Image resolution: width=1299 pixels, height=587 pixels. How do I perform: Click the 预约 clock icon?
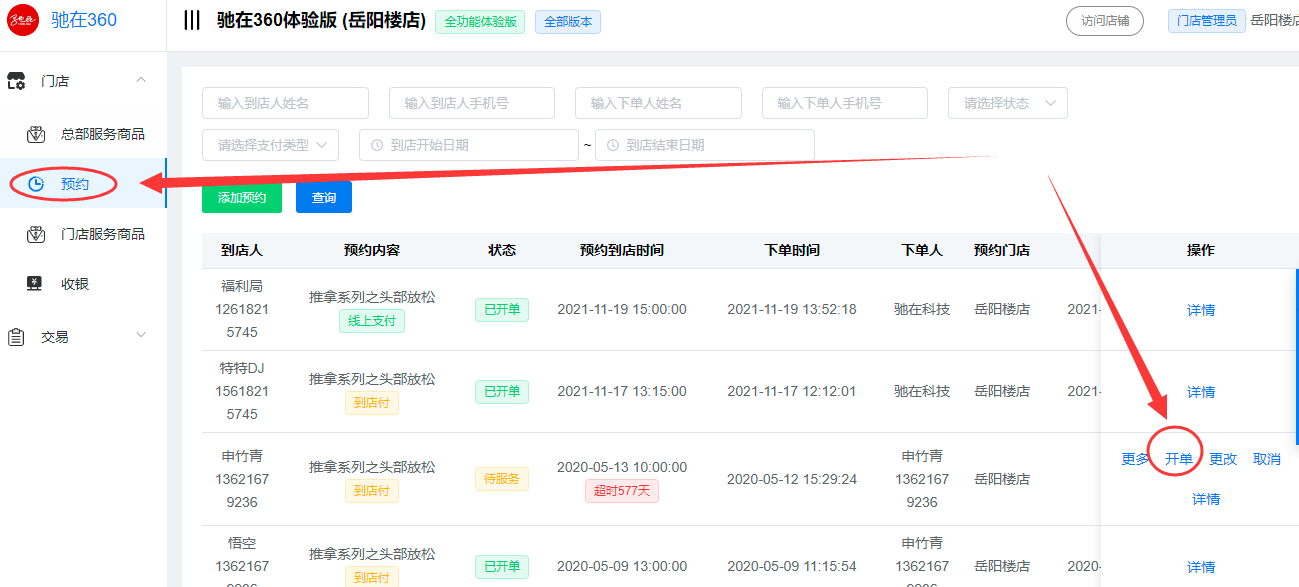[36, 184]
